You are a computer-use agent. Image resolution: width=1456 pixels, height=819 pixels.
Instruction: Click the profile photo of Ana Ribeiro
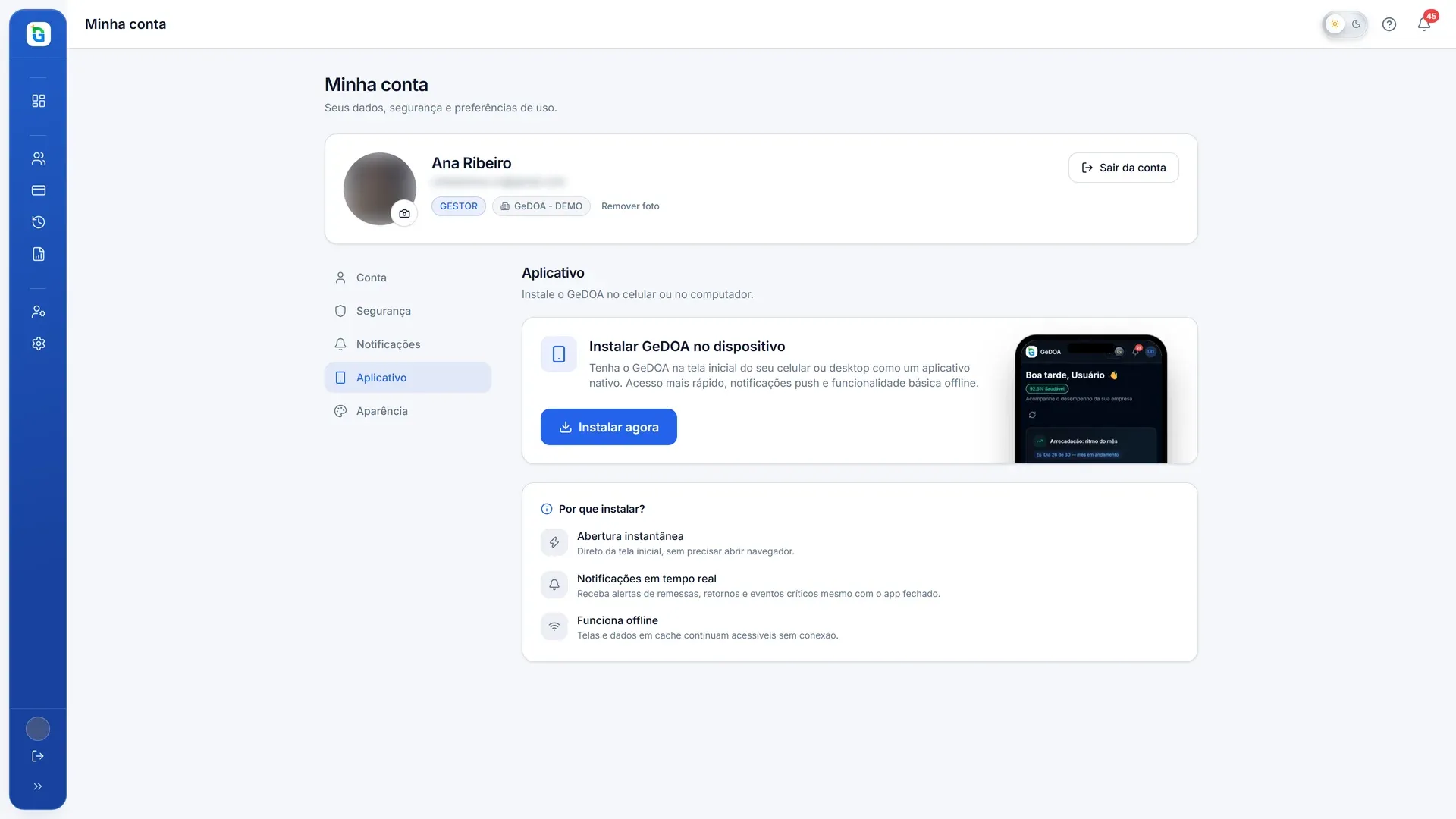click(380, 189)
